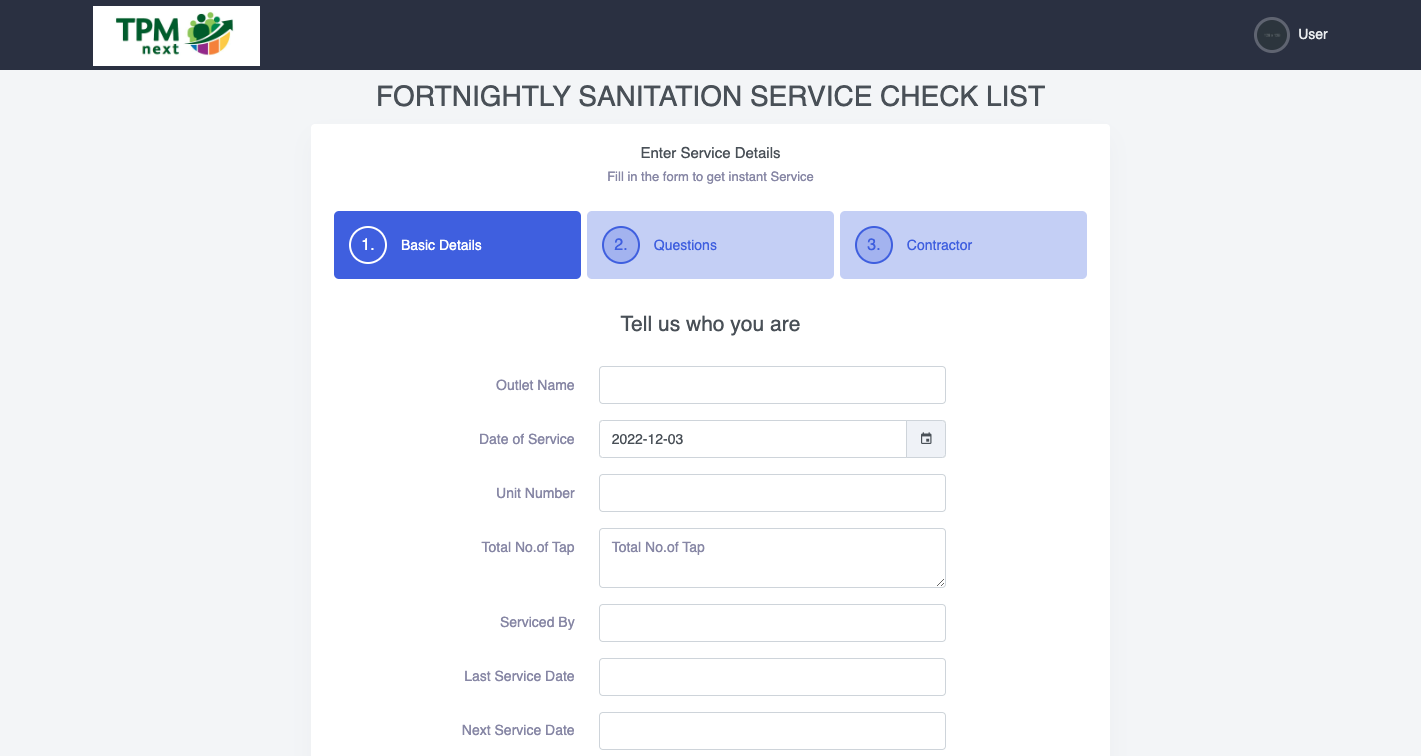
Task: Click the TPM next logo
Action: (x=176, y=36)
